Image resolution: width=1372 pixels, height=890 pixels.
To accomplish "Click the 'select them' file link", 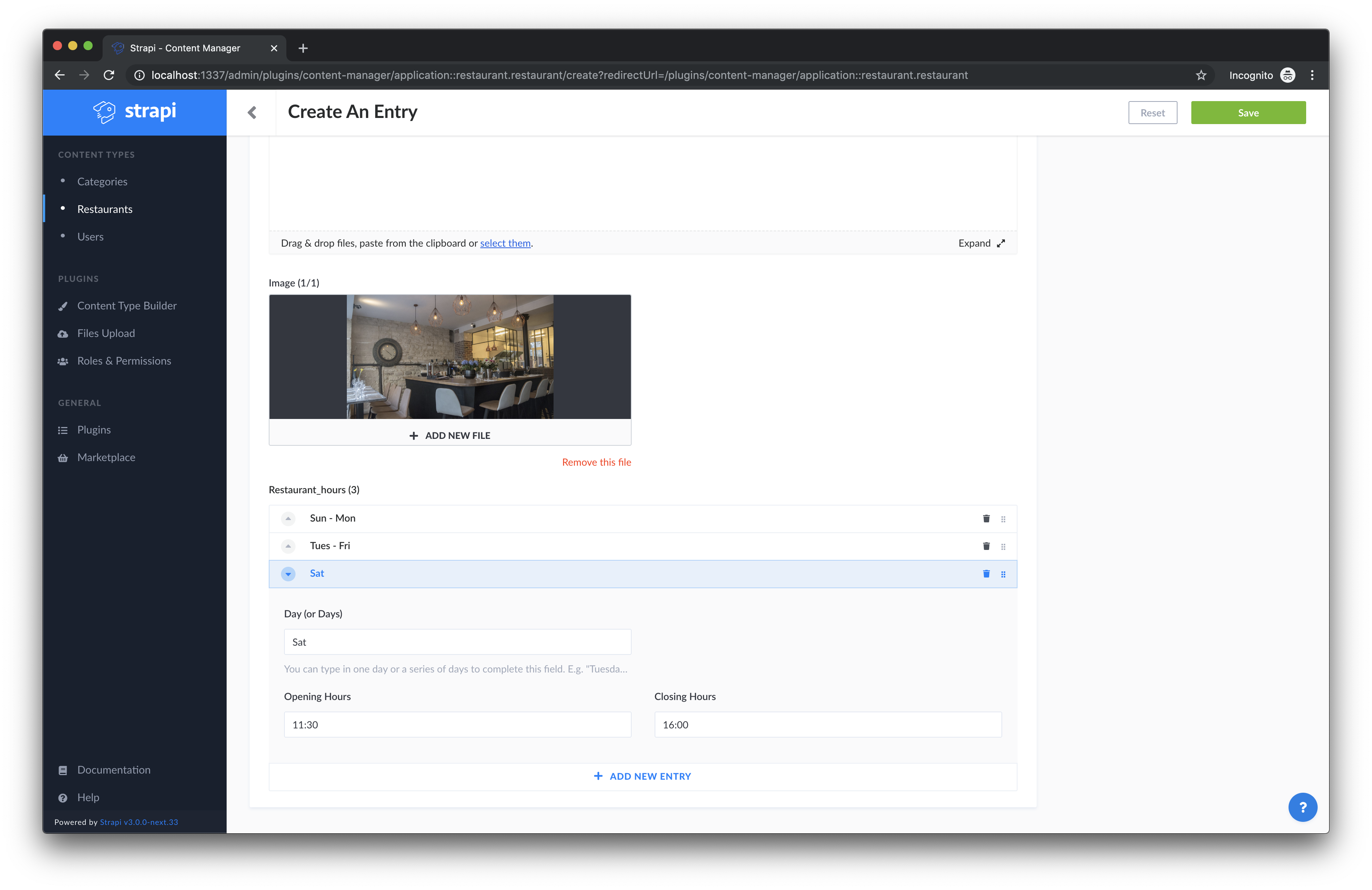I will click(505, 244).
